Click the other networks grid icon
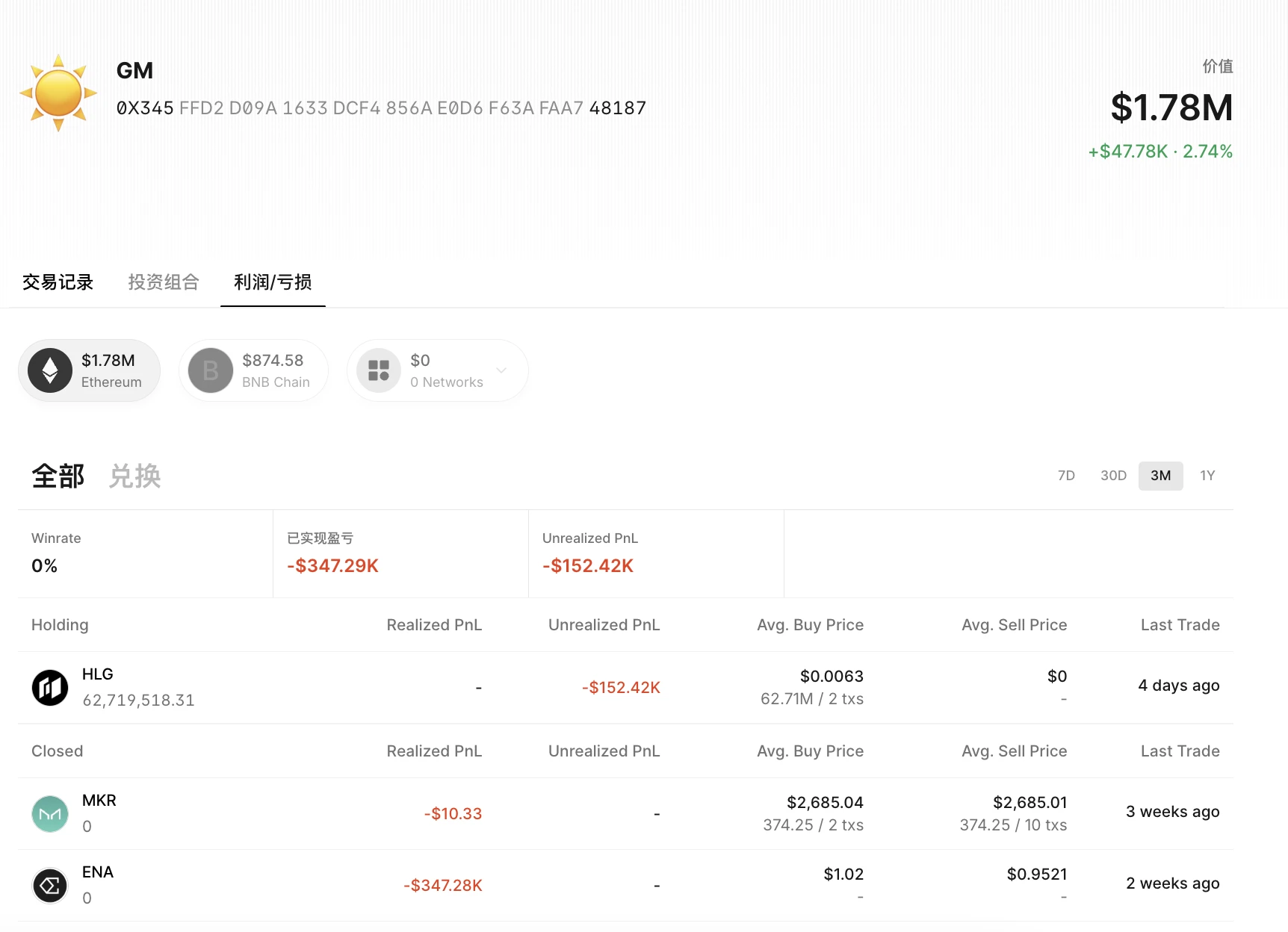1288x932 pixels. coord(379,370)
